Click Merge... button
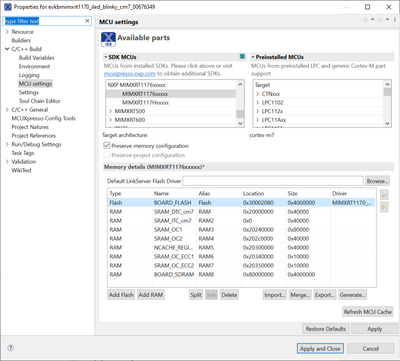400x361 pixels. pos(300,295)
